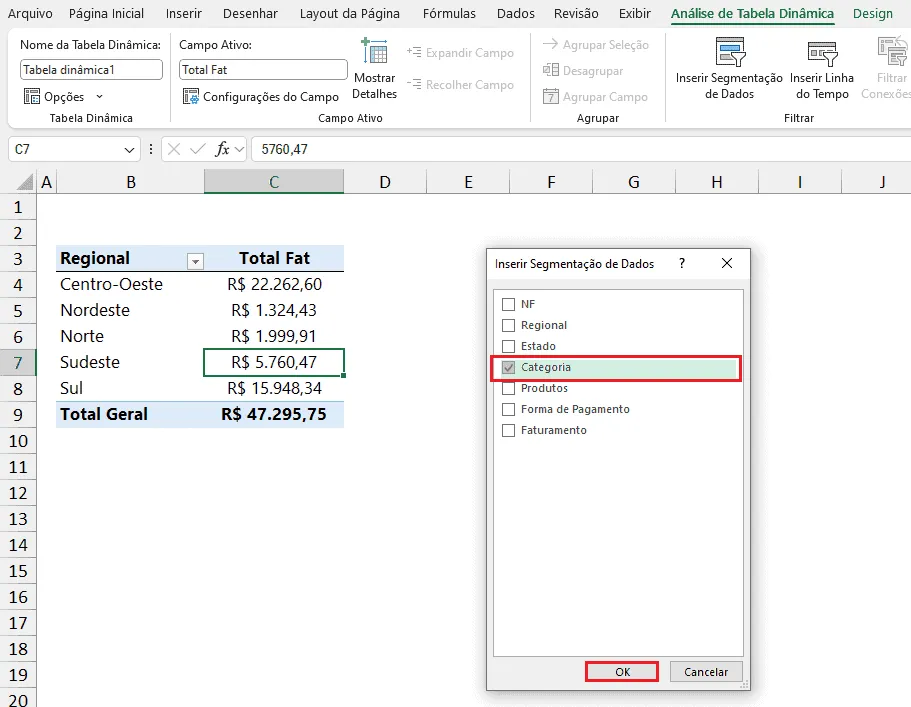Select cell with R$ 22.262,60
Viewport: 911px width, 707px height.
pos(274,284)
